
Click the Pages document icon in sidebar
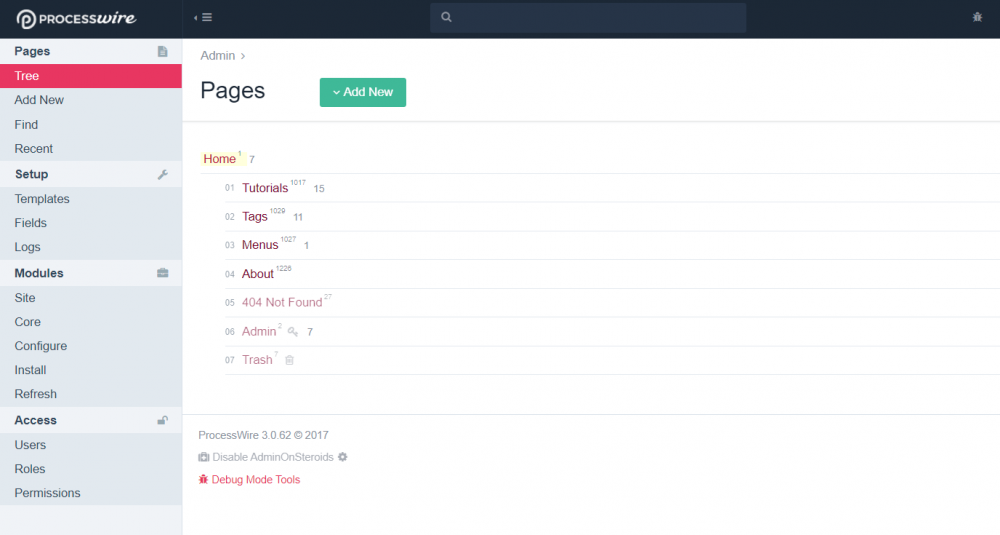[x=163, y=51]
